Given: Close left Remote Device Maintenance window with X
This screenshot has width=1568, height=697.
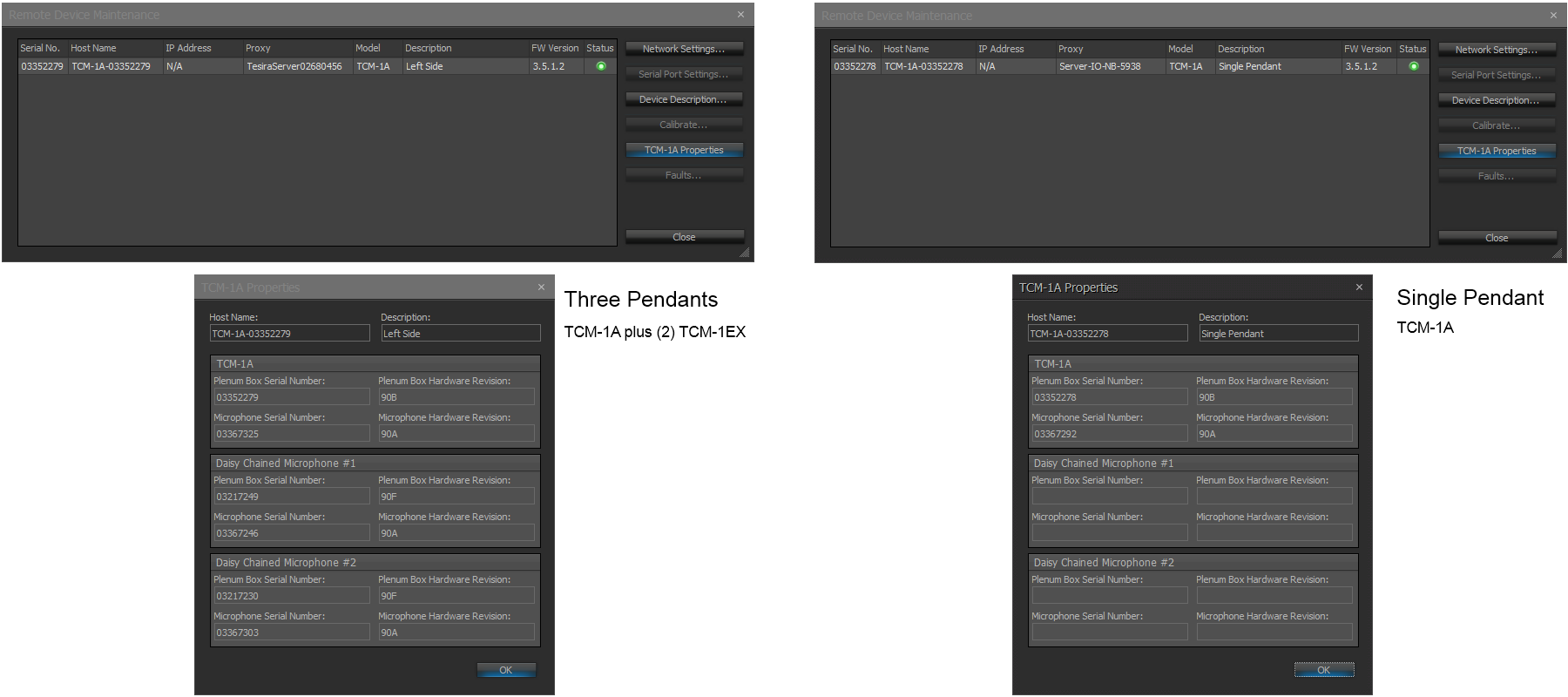Looking at the screenshot, I should (740, 15).
